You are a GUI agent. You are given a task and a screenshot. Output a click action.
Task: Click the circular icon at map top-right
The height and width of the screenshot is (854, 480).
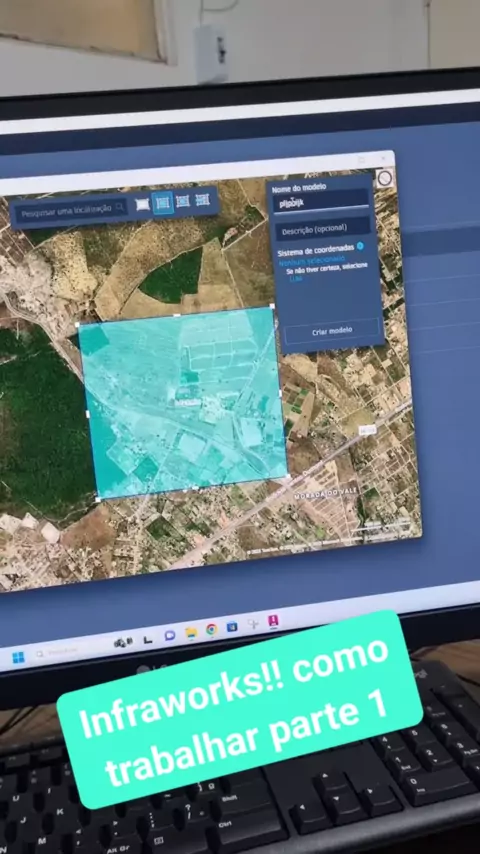(385, 178)
